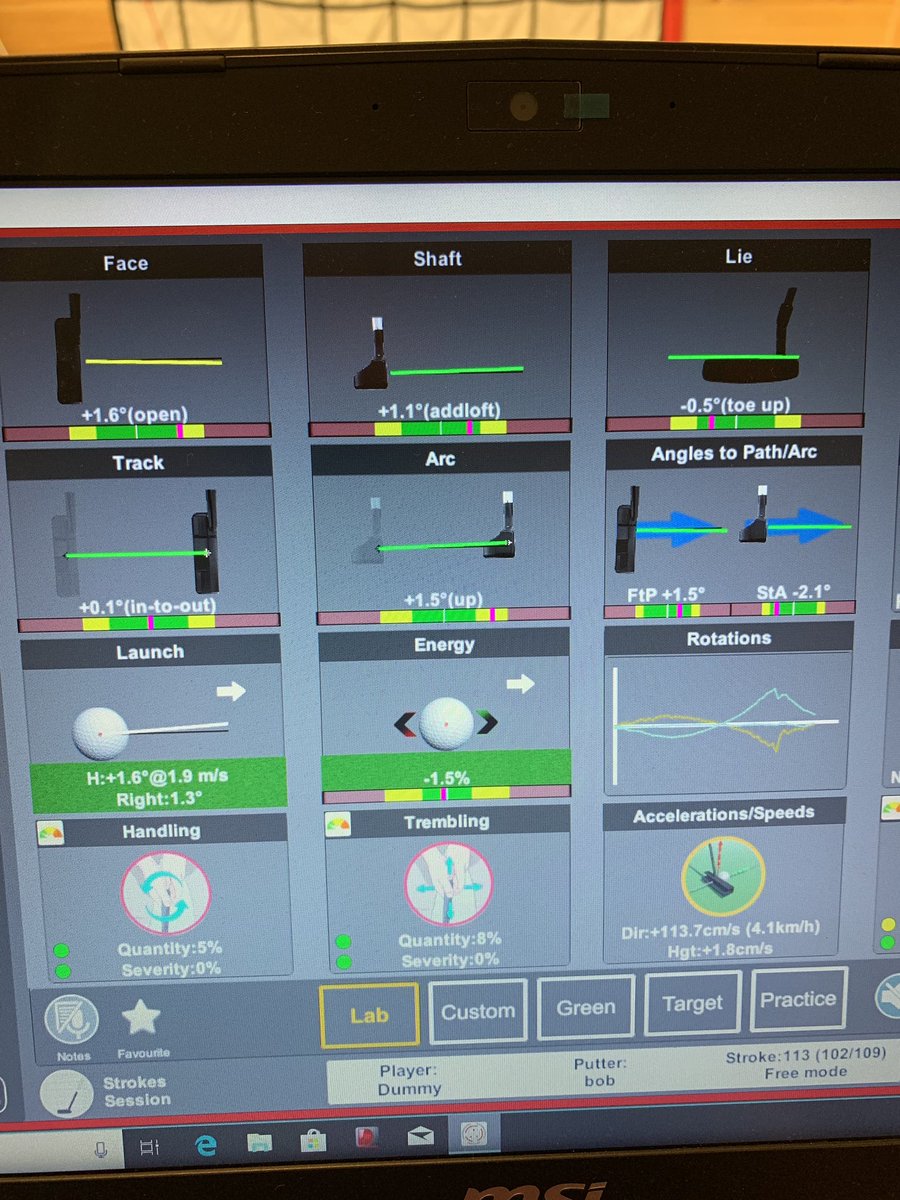Screen dimensions: 900x1200
Task: Click the FtP gauge bar
Action: (x=666, y=610)
